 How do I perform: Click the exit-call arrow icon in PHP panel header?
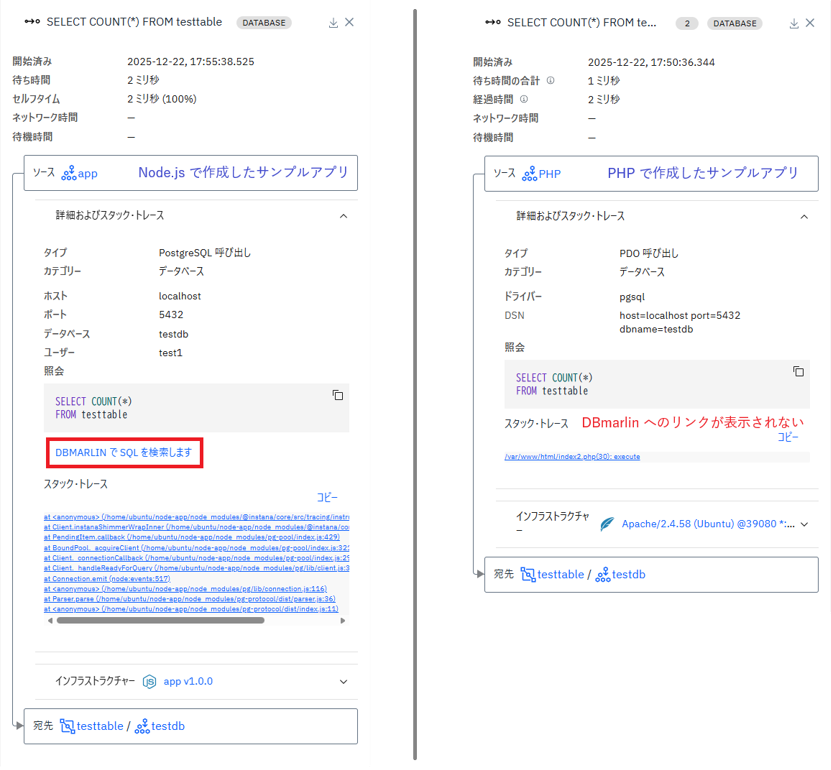[x=493, y=22]
